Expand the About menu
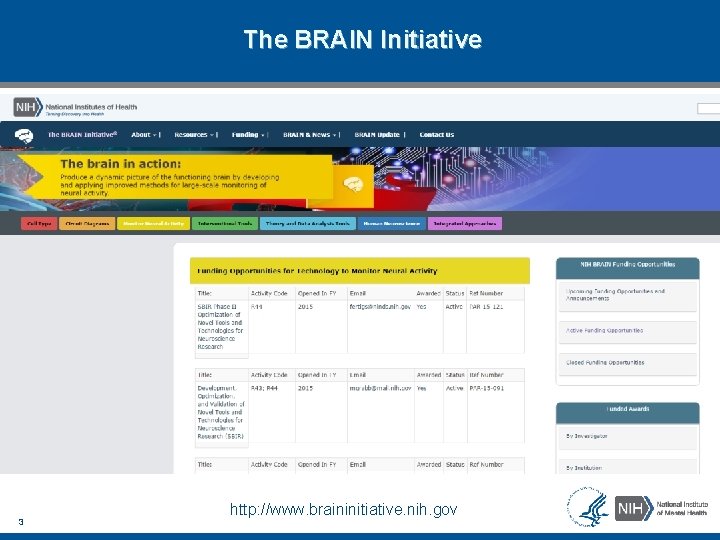Viewport: 720px width, 540px height. (x=144, y=135)
